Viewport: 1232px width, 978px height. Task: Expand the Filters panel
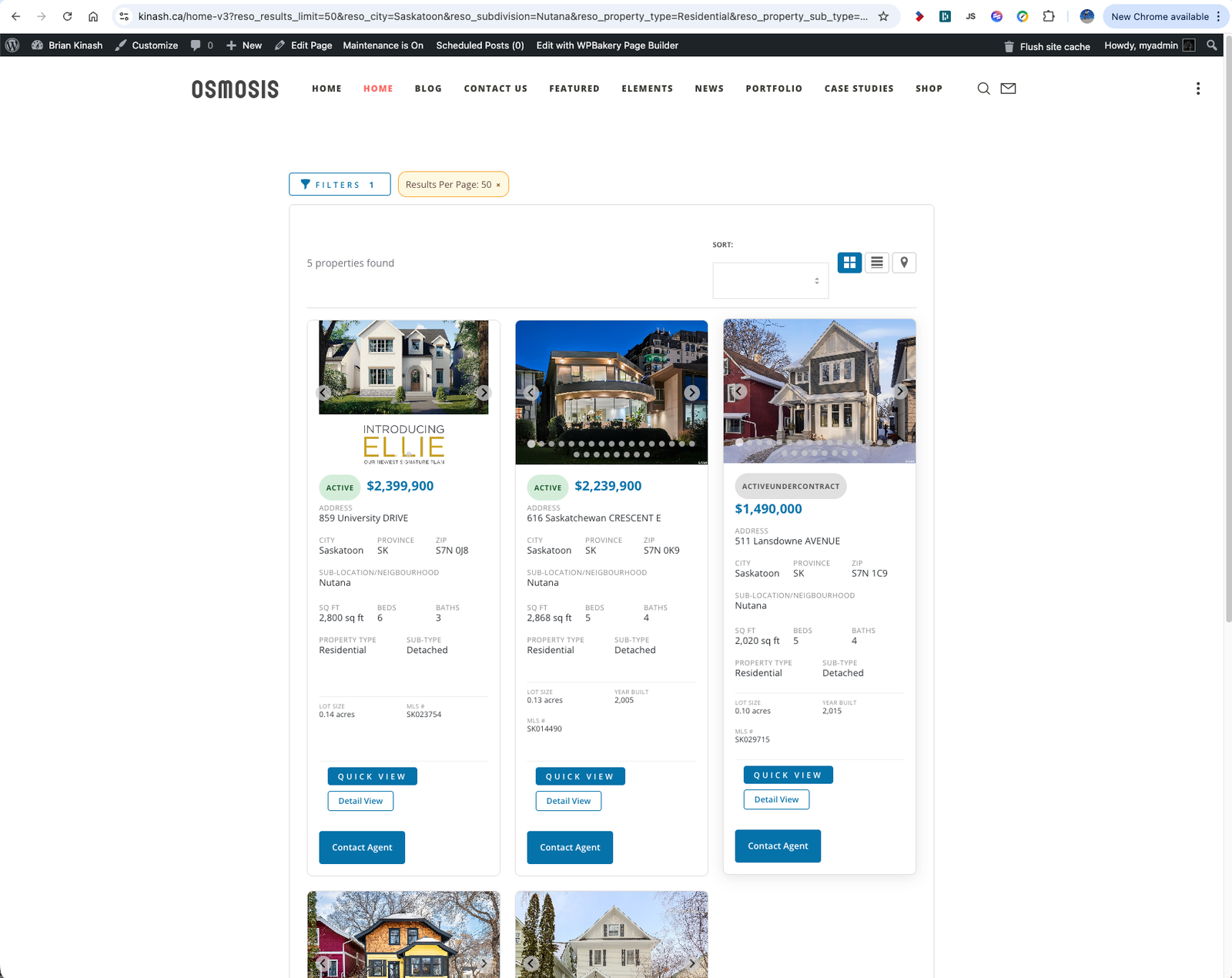tap(340, 185)
